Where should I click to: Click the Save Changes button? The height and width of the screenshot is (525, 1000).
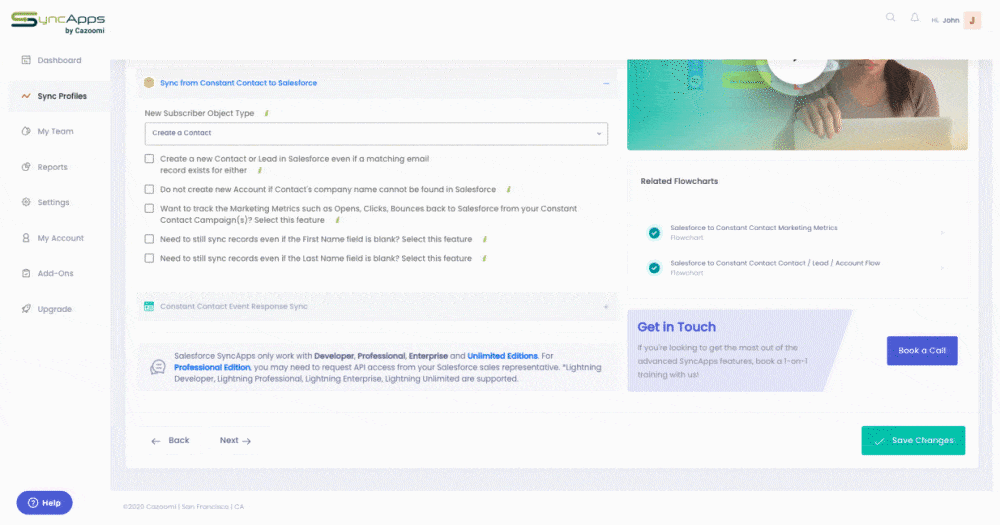pyautogui.click(x=913, y=441)
